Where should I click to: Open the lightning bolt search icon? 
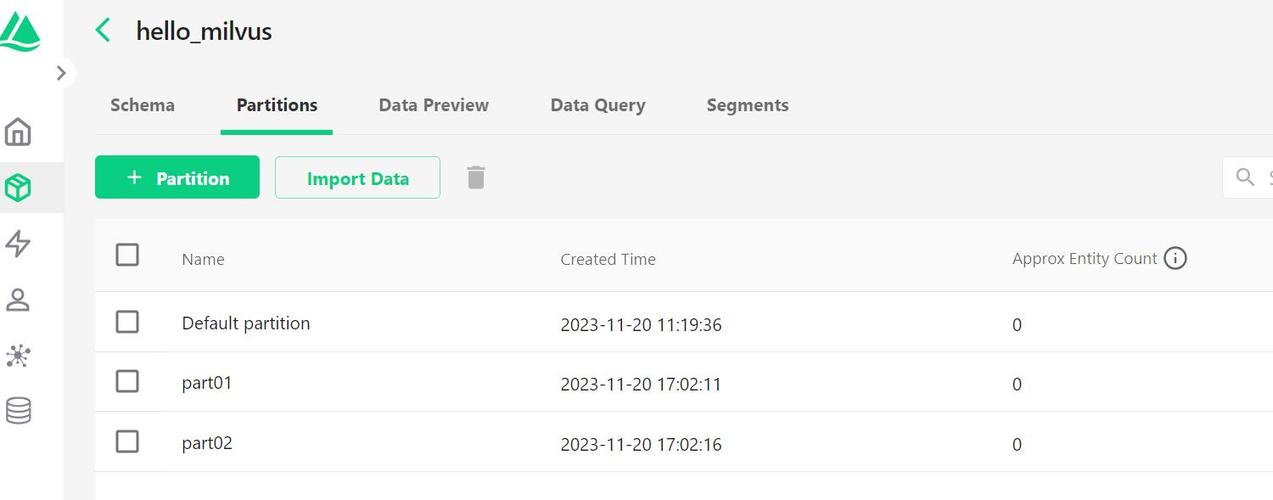[18, 243]
